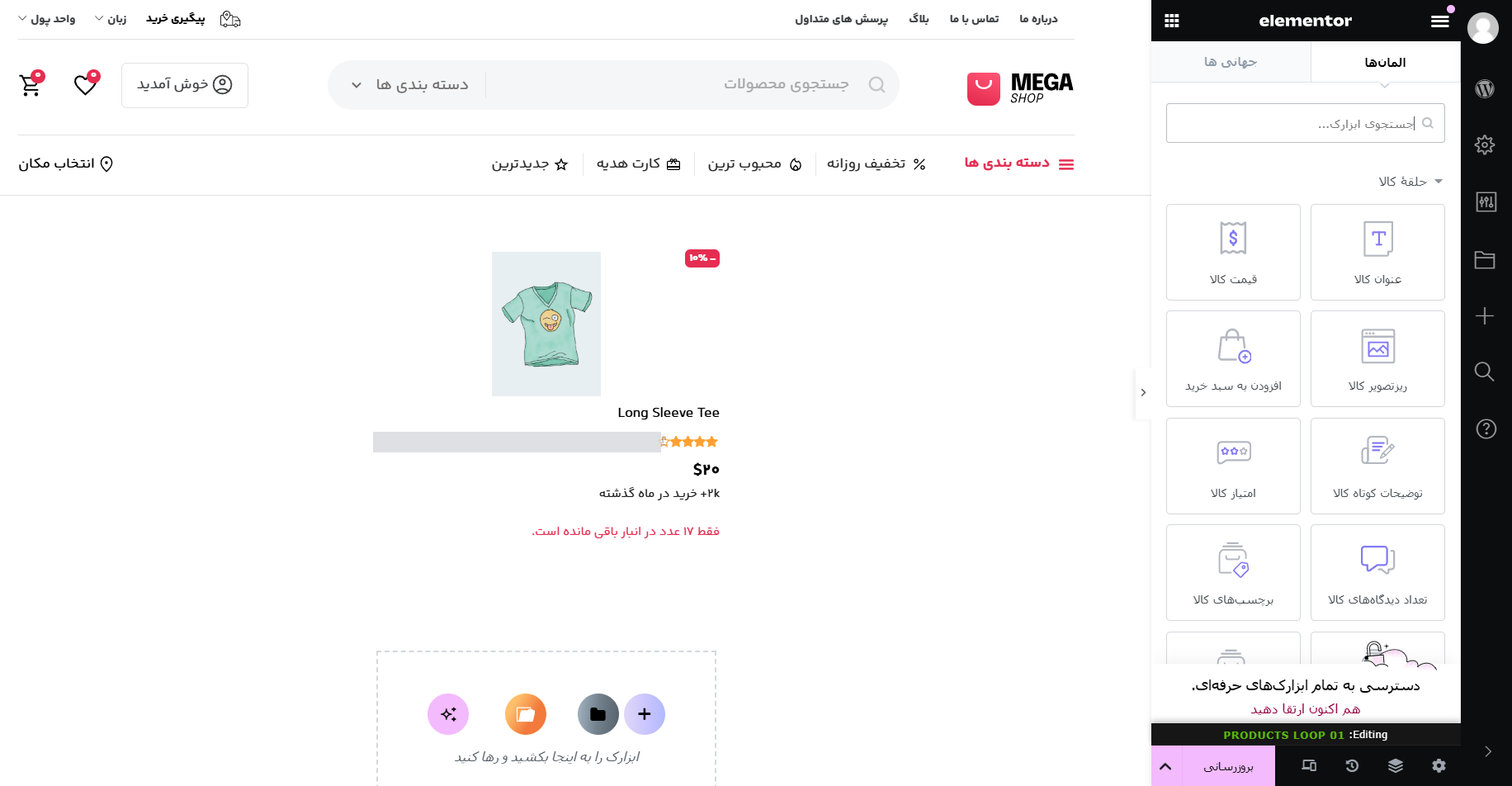Open the دسته بندی ها search category dropdown
This screenshot has height=786, width=1512.
pyautogui.click(x=410, y=85)
